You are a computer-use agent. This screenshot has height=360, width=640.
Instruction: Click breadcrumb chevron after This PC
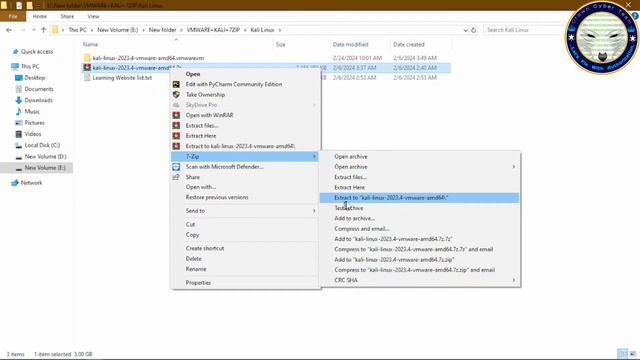tap(92, 30)
